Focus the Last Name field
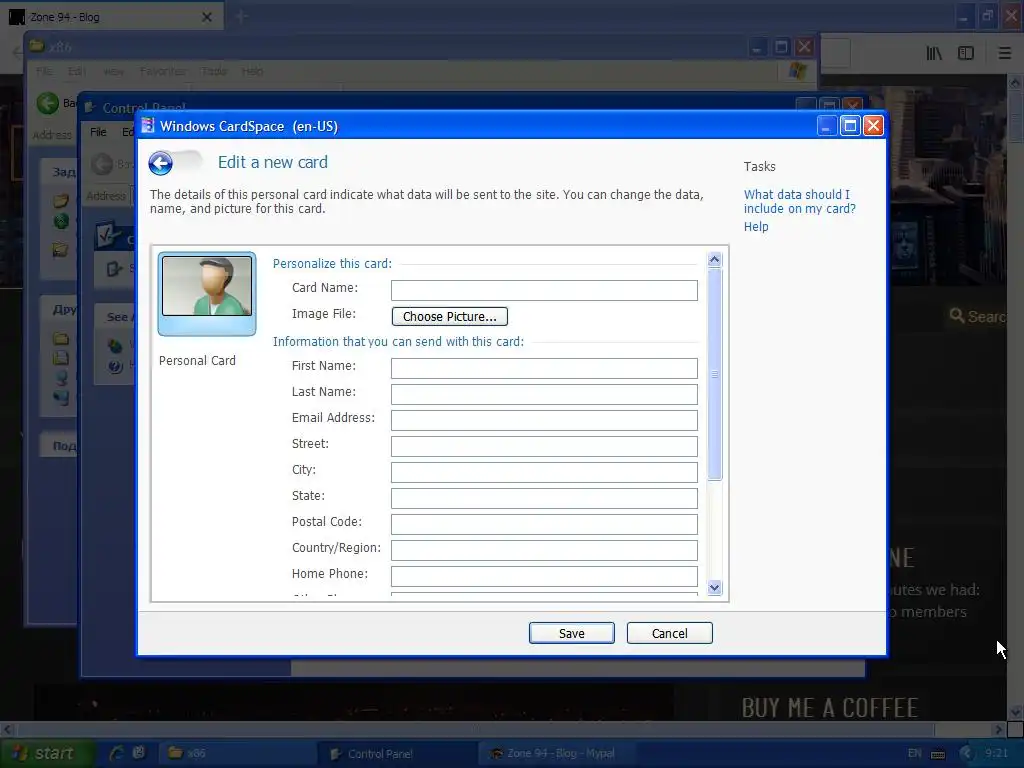1024x768 pixels. coord(544,394)
